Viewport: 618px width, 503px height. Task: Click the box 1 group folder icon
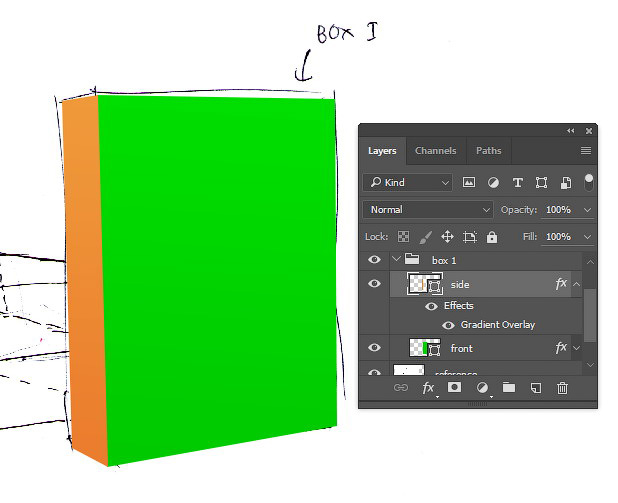tap(412, 259)
